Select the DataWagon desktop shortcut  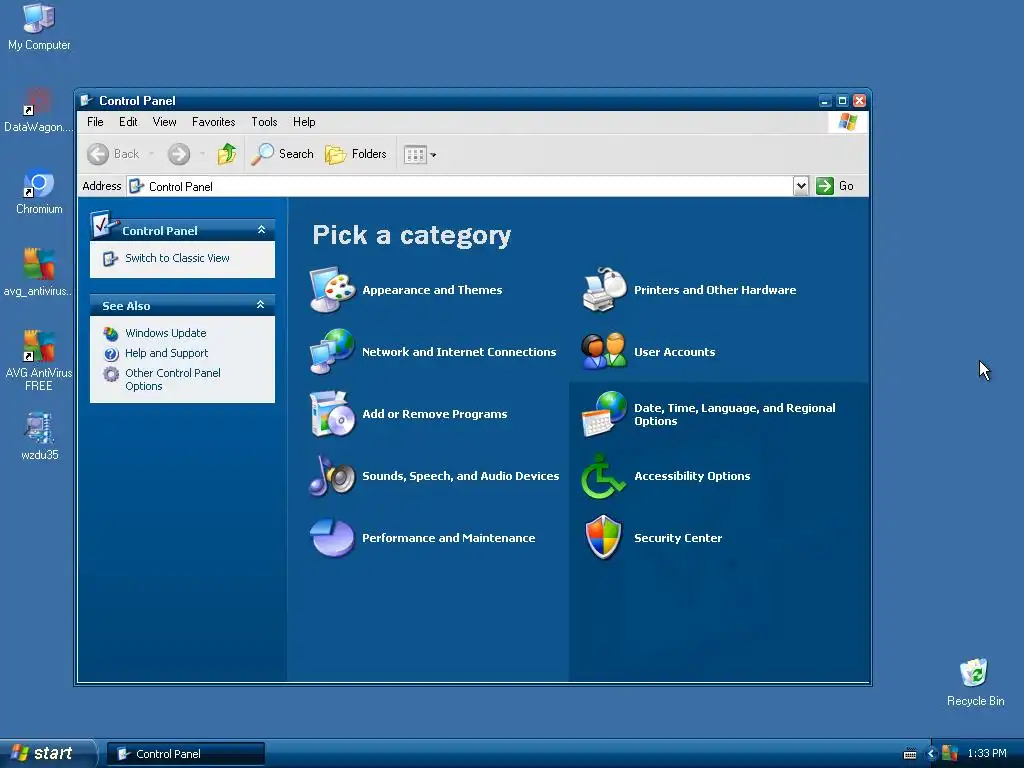click(39, 110)
